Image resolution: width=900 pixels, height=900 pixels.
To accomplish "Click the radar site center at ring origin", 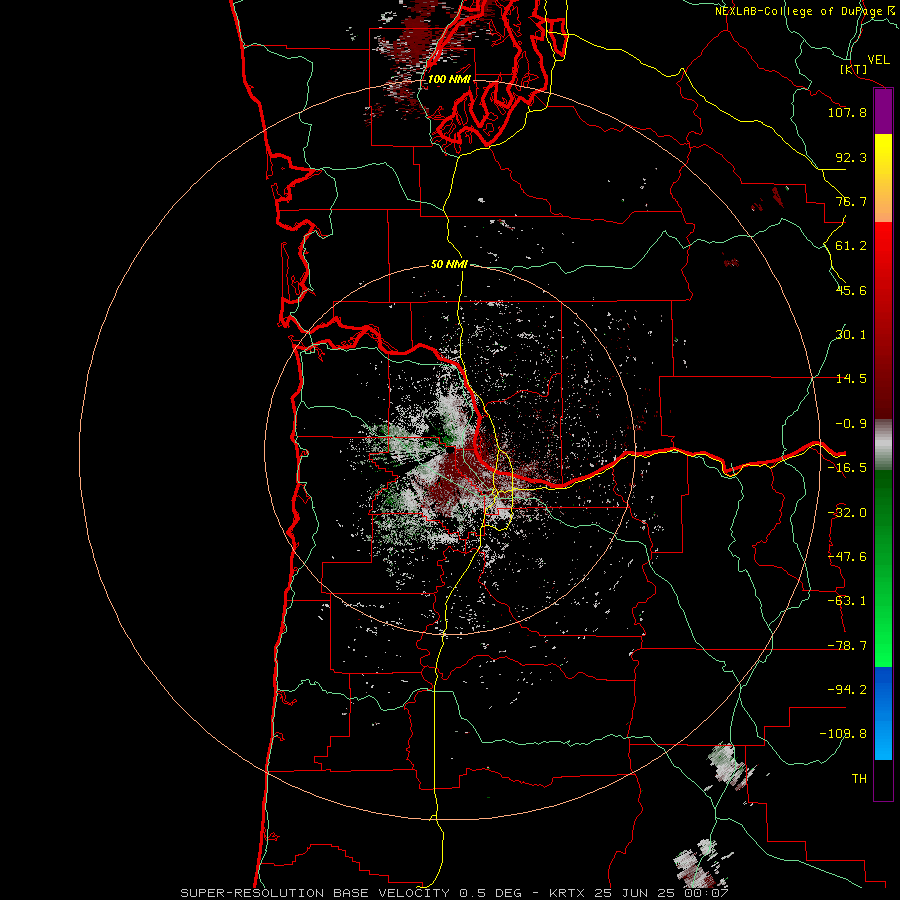I will point(449,450).
